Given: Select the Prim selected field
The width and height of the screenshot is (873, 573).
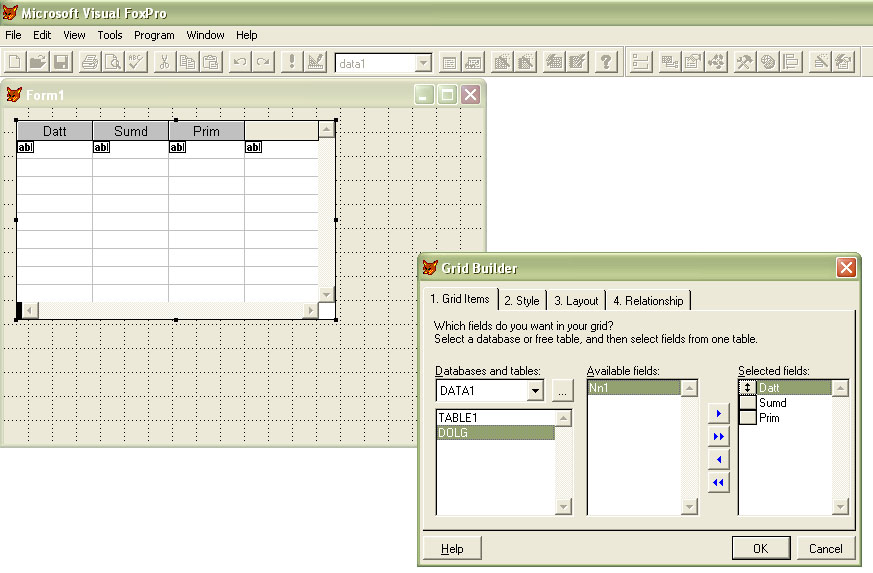Looking at the screenshot, I should click(x=794, y=418).
